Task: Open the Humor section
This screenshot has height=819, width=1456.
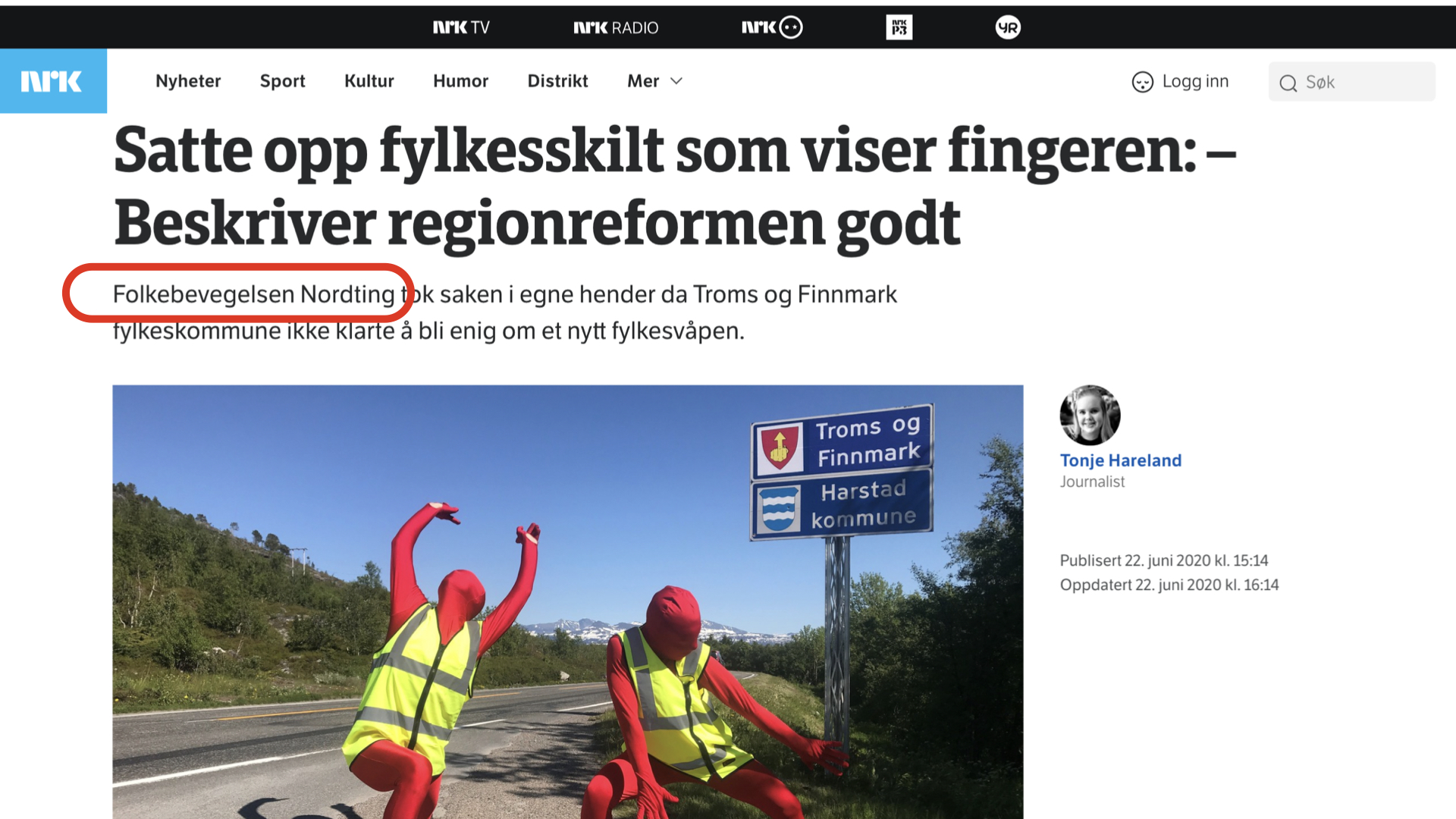Action: [x=460, y=81]
